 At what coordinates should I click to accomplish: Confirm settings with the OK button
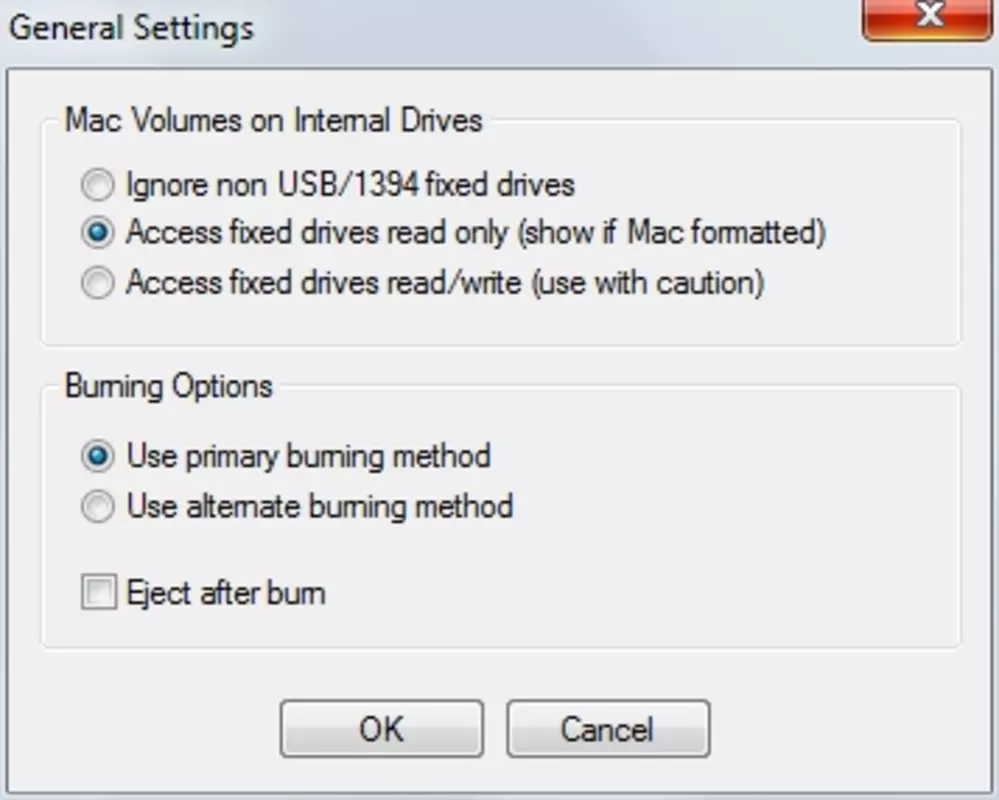pos(382,729)
